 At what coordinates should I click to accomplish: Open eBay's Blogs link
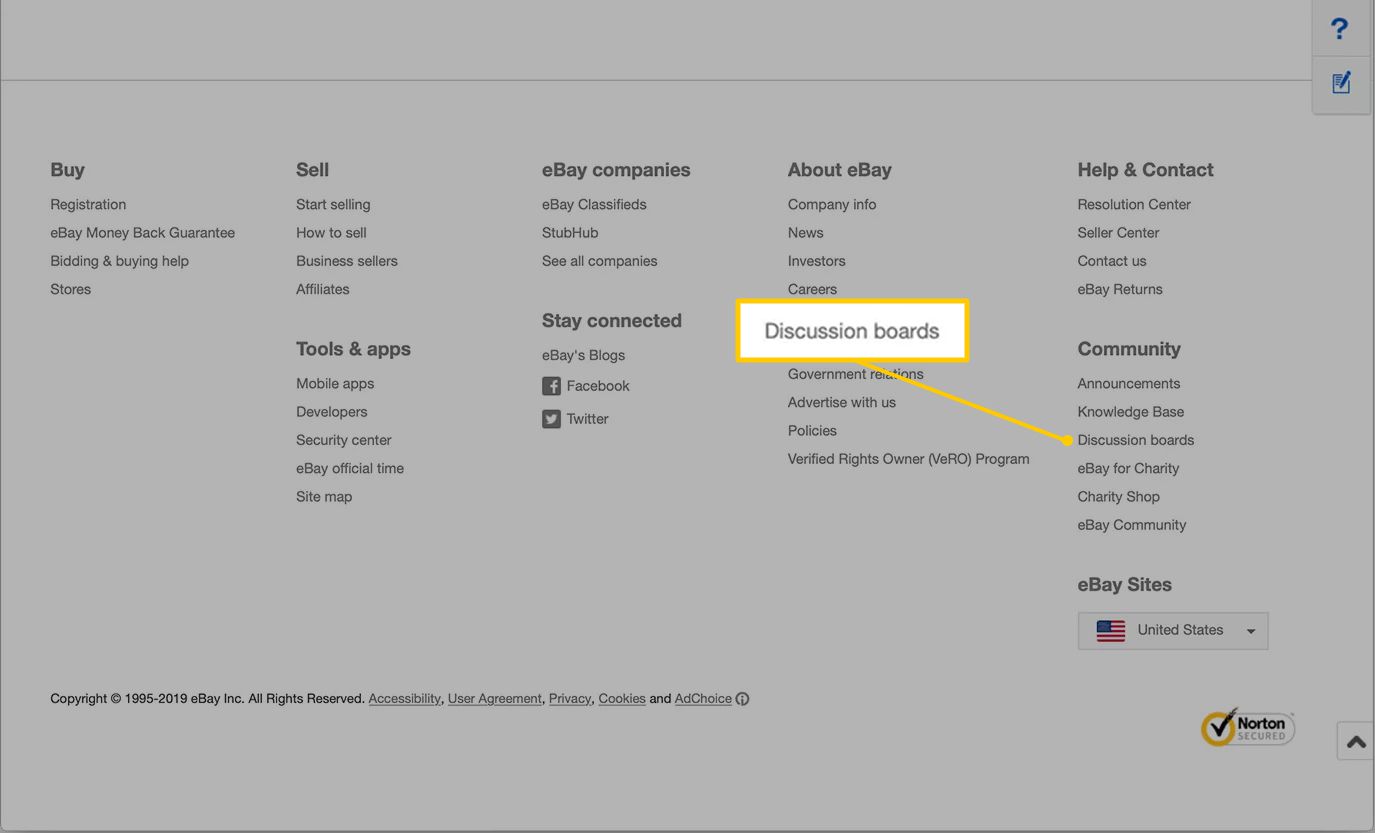click(x=583, y=355)
